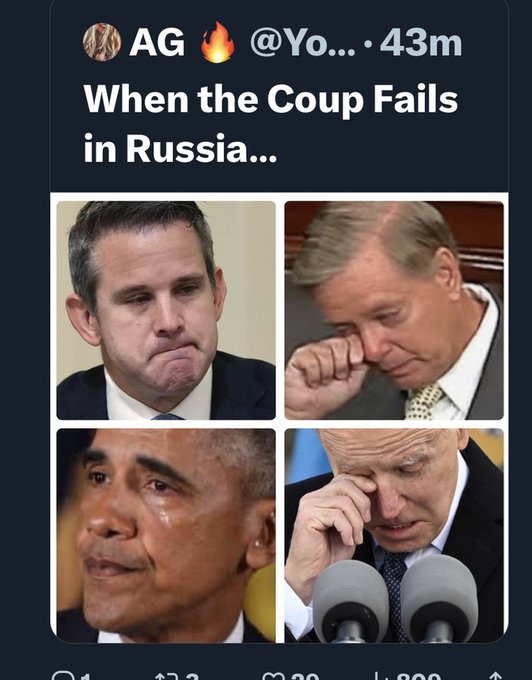Open photo of man behind two microphones

pos(394,536)
